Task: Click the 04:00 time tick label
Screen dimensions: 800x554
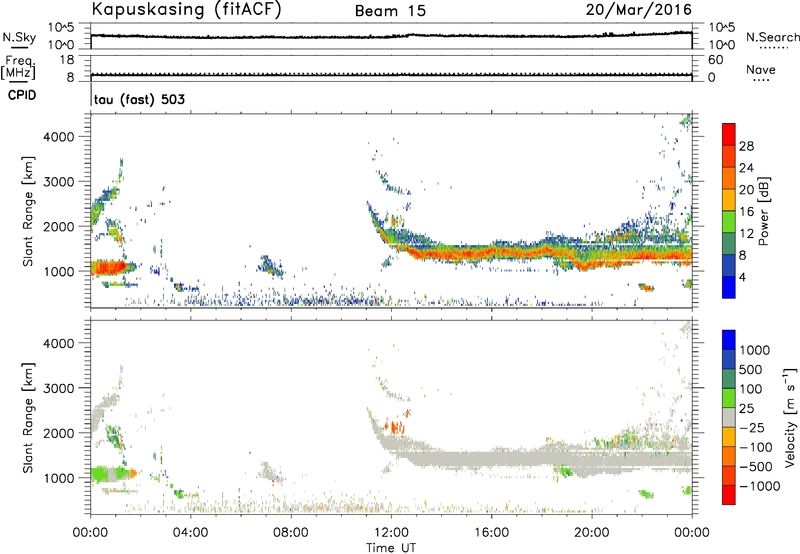Action: click(x=191, y=533)
